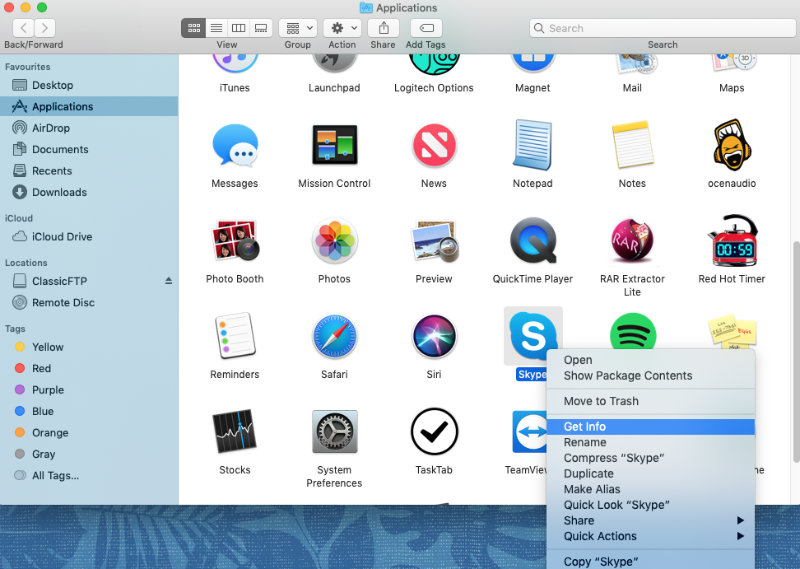Viewport: 800px width, 569px height.
Task: Click the Search field
Action: click(x=662, y=28)
